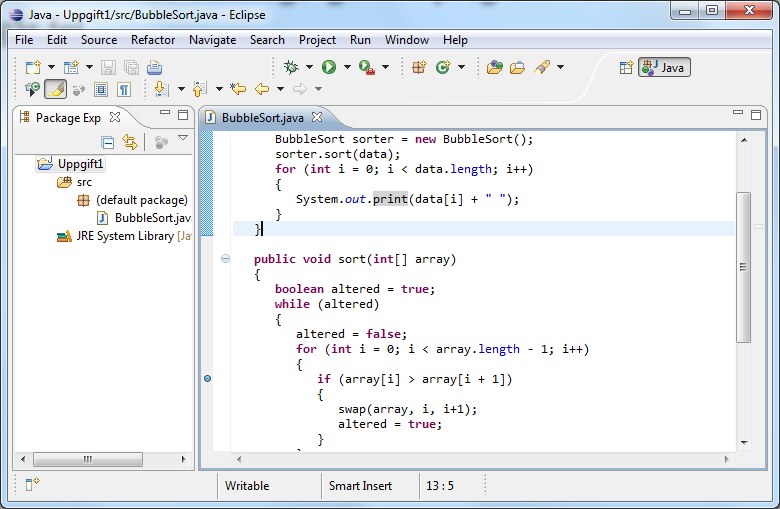Click the boolean altered = true line
This screenshot has height=509, width=780.
tap(355, 289)
